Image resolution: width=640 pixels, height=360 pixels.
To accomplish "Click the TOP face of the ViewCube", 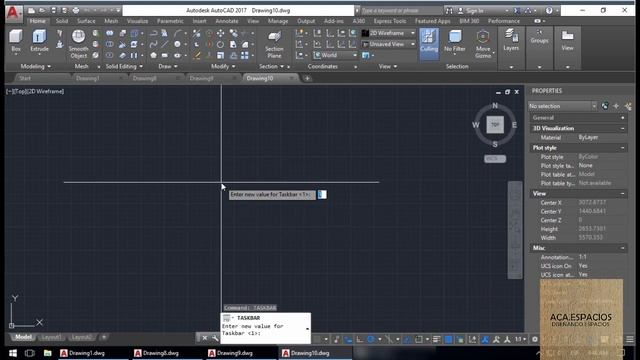I will tap(495, 124).
